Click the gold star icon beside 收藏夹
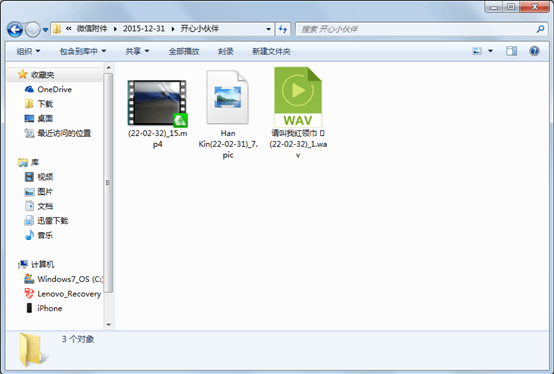This screenshot has width=554, height=374. (x=23, y=74)
